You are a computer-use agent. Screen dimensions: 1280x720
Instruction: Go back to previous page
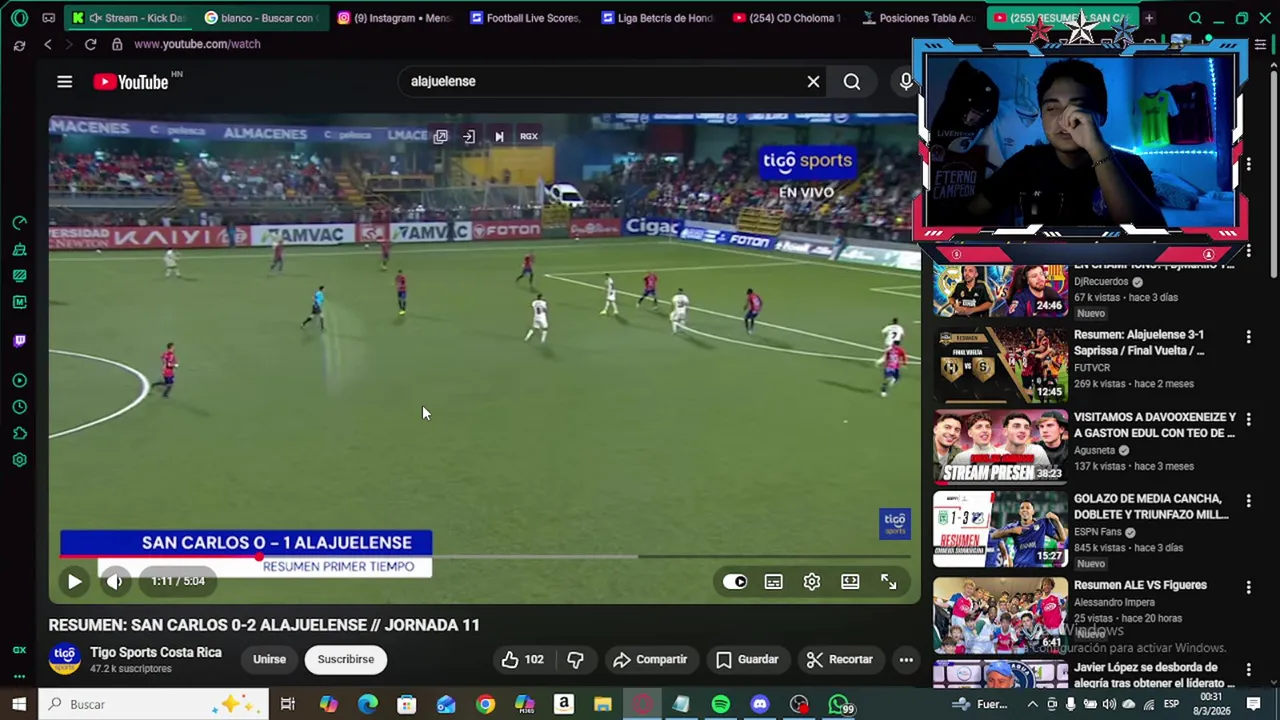click(48, 44)
